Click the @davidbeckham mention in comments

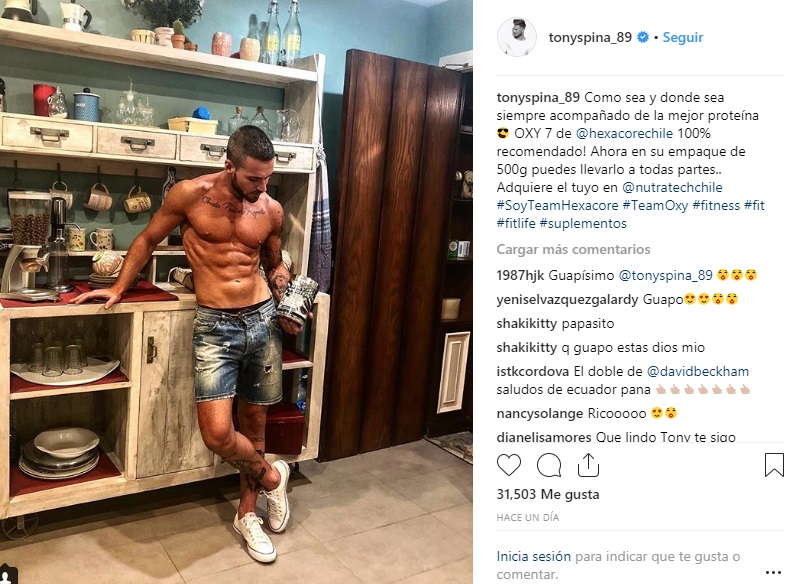[x=697, y=371]
